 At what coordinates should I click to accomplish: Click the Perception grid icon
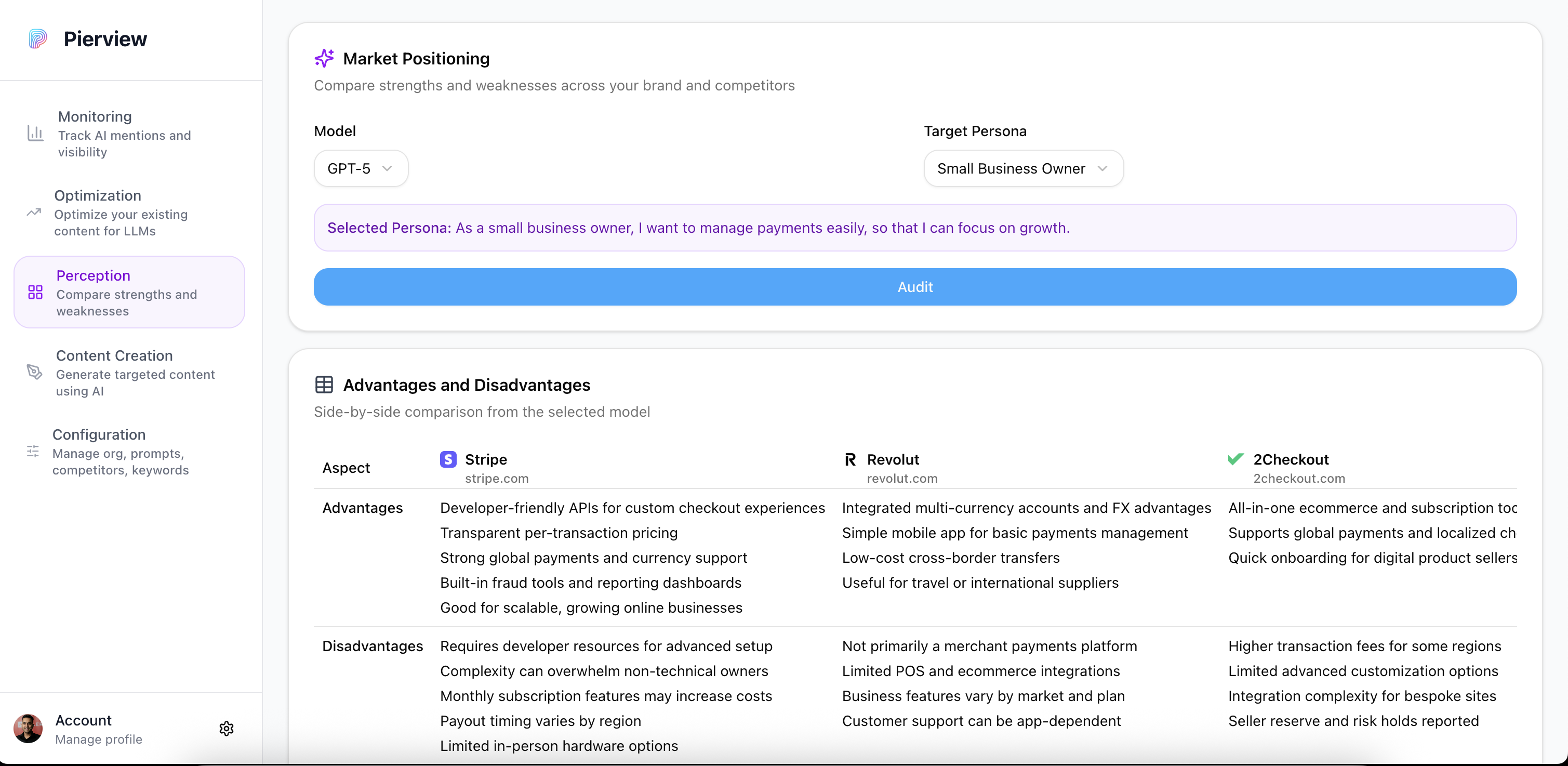35,292
